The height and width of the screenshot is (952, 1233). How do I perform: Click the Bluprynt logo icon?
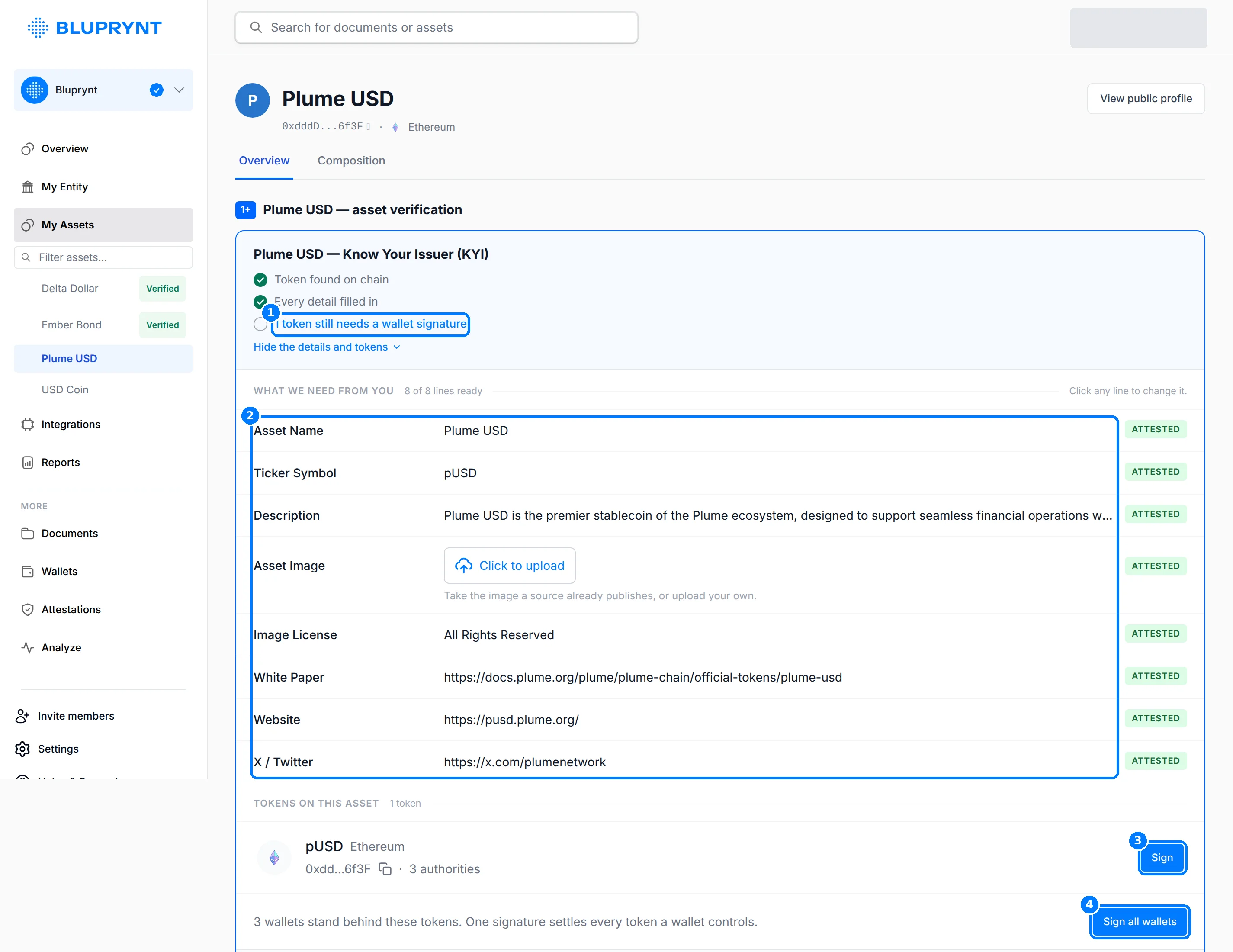(x=38, y=27)
